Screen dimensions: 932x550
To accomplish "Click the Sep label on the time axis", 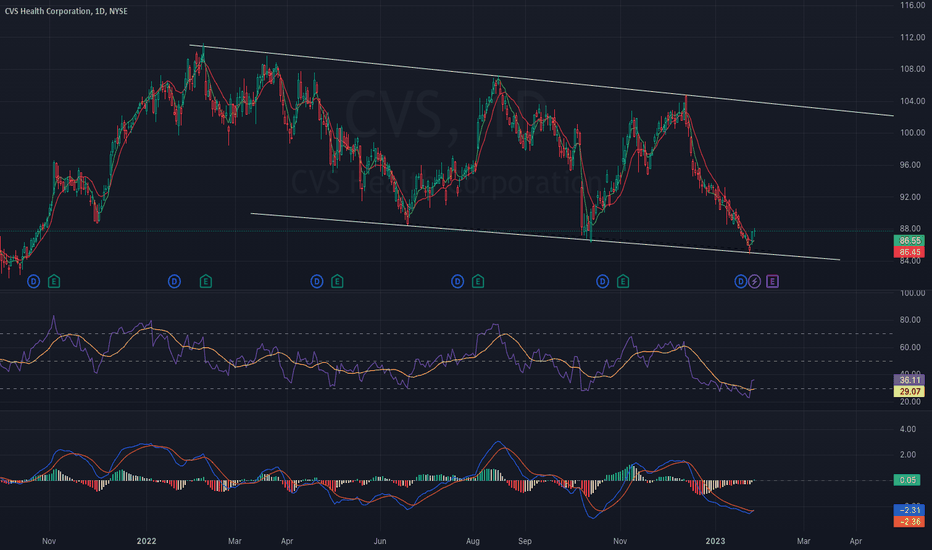I will (x=525, y=541).
